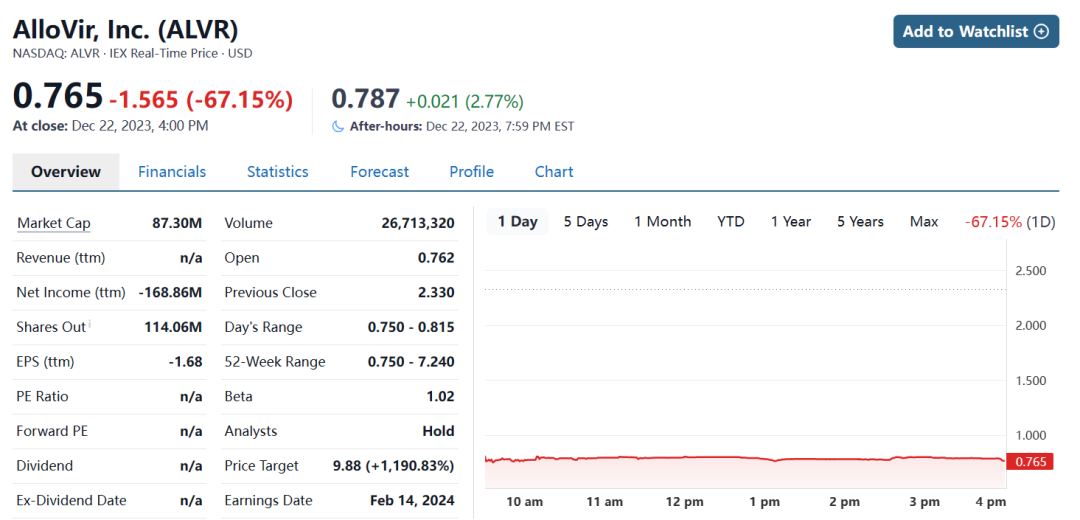The width and height of the screenshot is (1080, 520).
Task: Switch chart to 5 Days range
Action: (x=586, y=222)
